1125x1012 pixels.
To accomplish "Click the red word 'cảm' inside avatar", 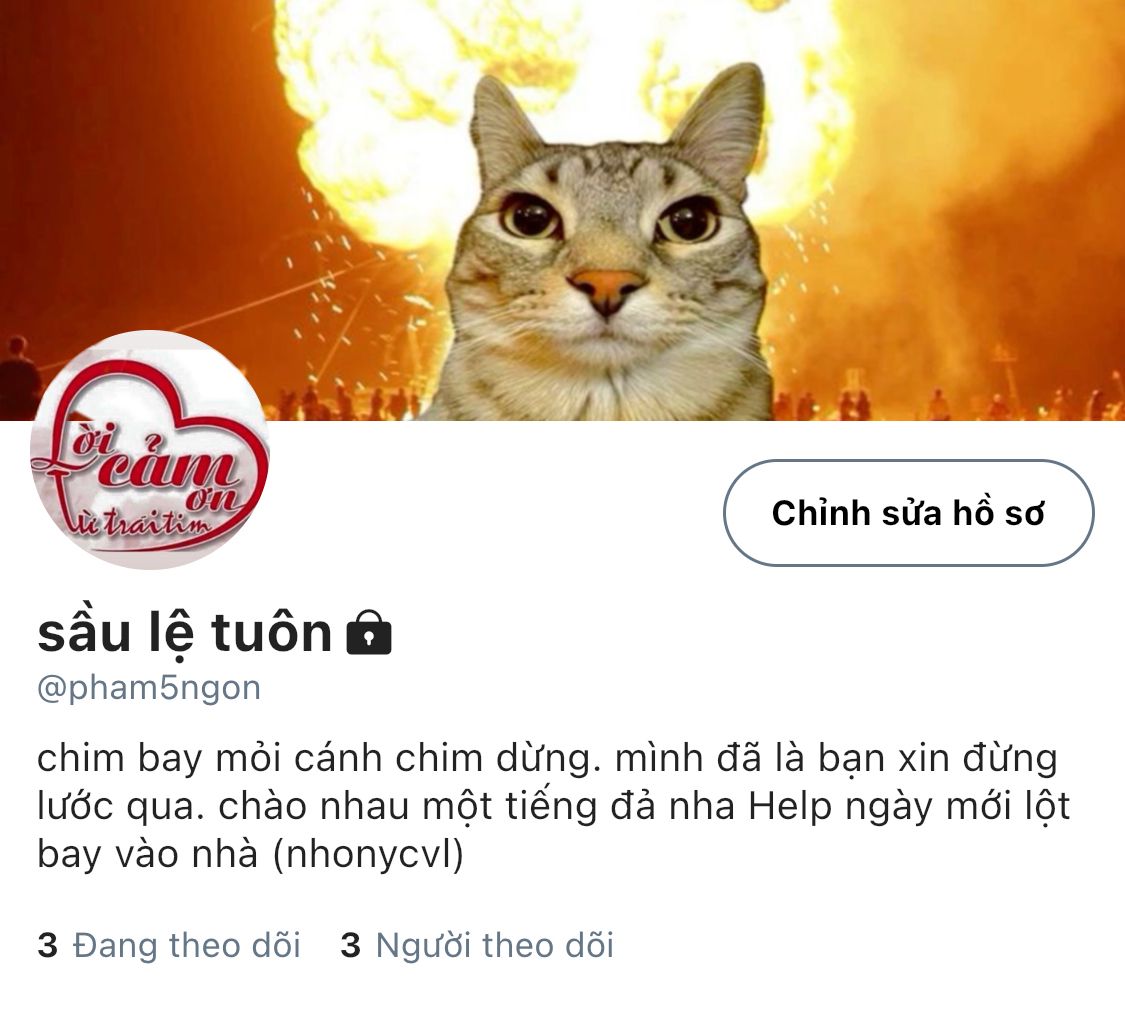I will point(170,464).
